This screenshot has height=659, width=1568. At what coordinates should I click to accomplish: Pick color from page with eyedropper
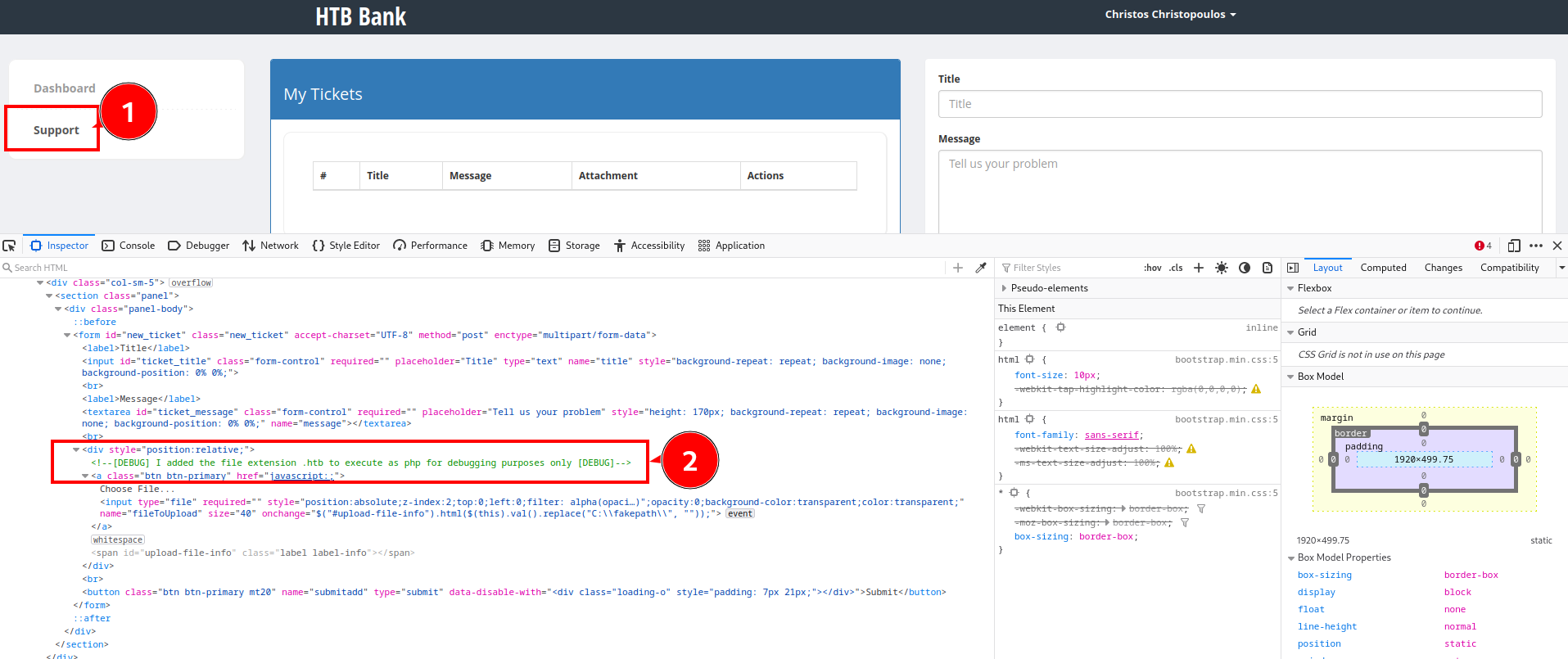(981, 268)
